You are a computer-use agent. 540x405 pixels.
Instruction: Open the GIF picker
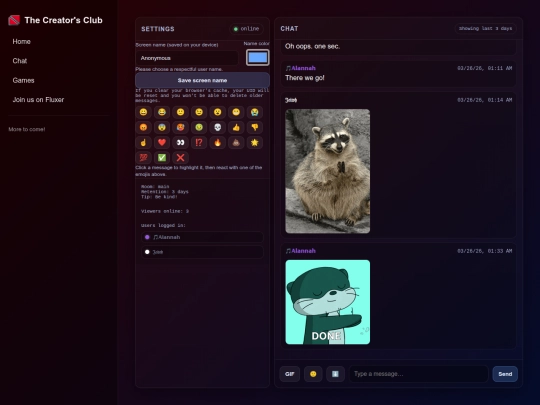click(290, 374)
